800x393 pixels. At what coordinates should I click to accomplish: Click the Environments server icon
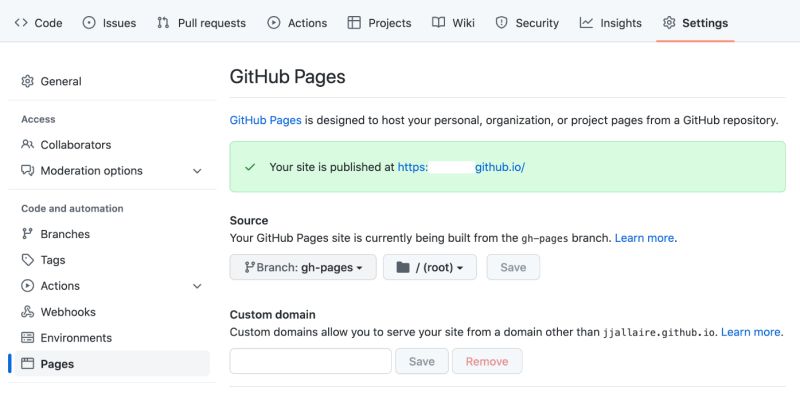(28, 338)
